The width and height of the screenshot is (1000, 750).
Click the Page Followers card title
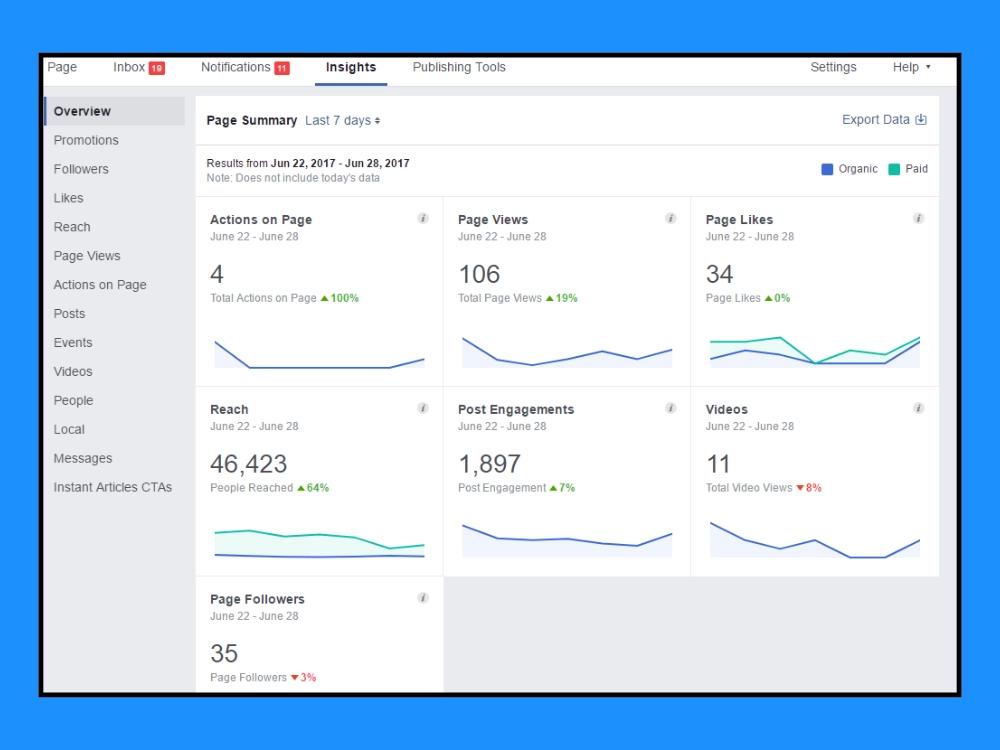coord(258,599)
